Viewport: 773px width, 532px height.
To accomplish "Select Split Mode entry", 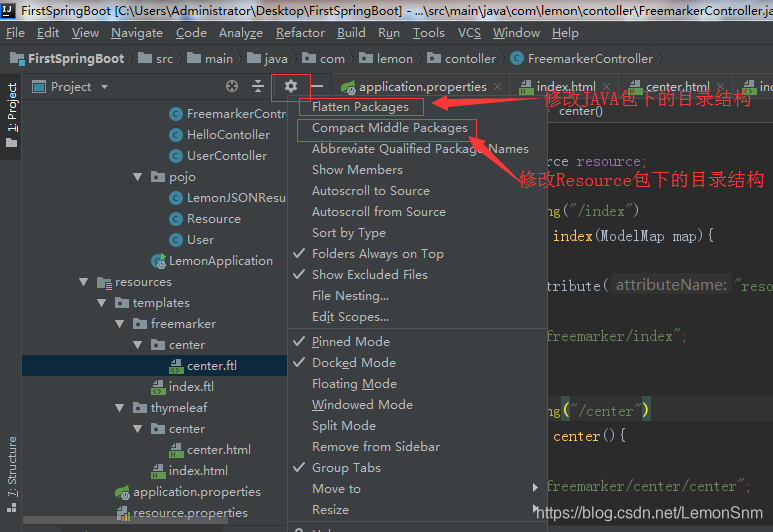I will [x=344, y=426].
